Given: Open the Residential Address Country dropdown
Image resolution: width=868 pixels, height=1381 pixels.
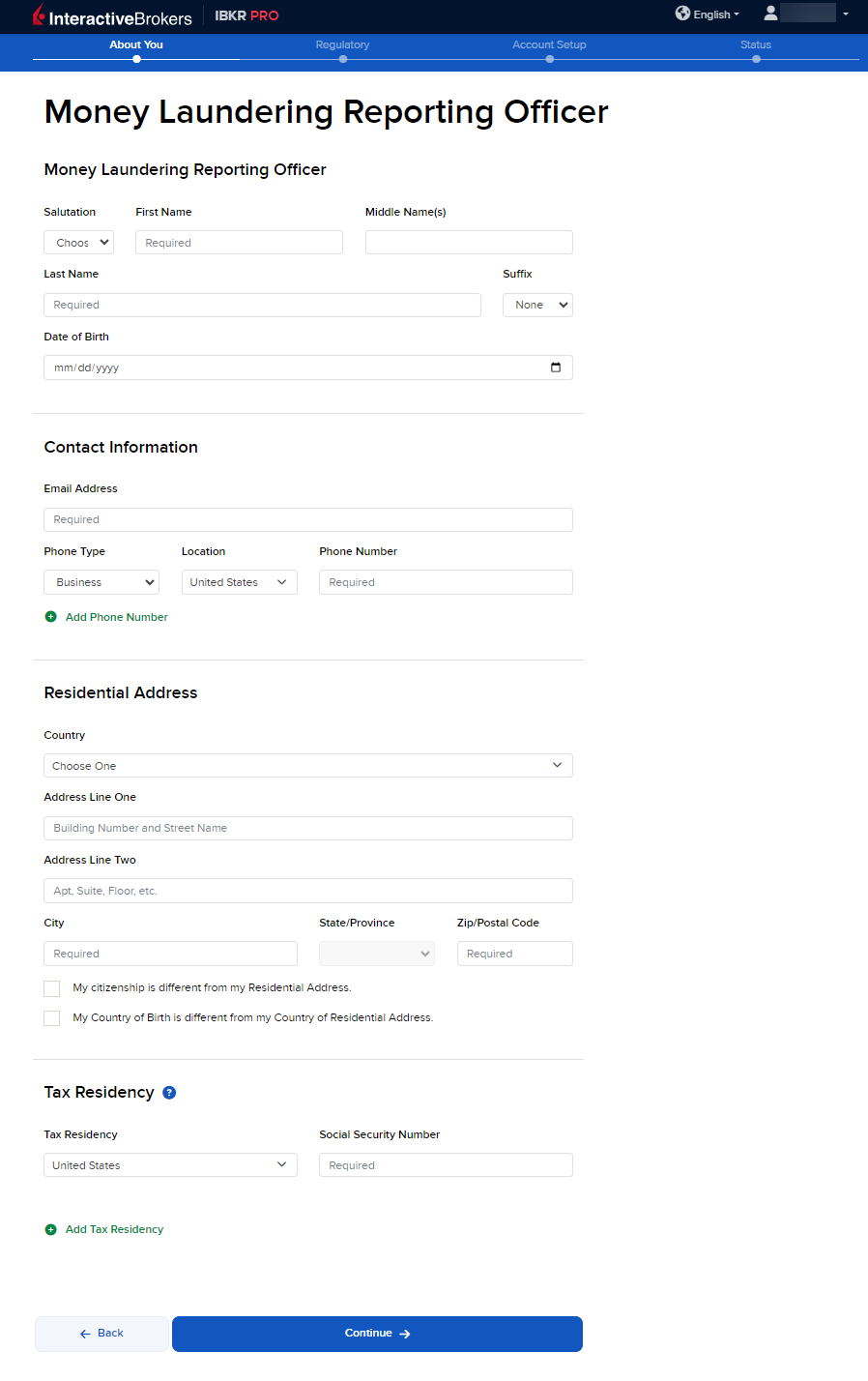Looking at the screenshot, I should pyautogui.click(x=307, y=766).
